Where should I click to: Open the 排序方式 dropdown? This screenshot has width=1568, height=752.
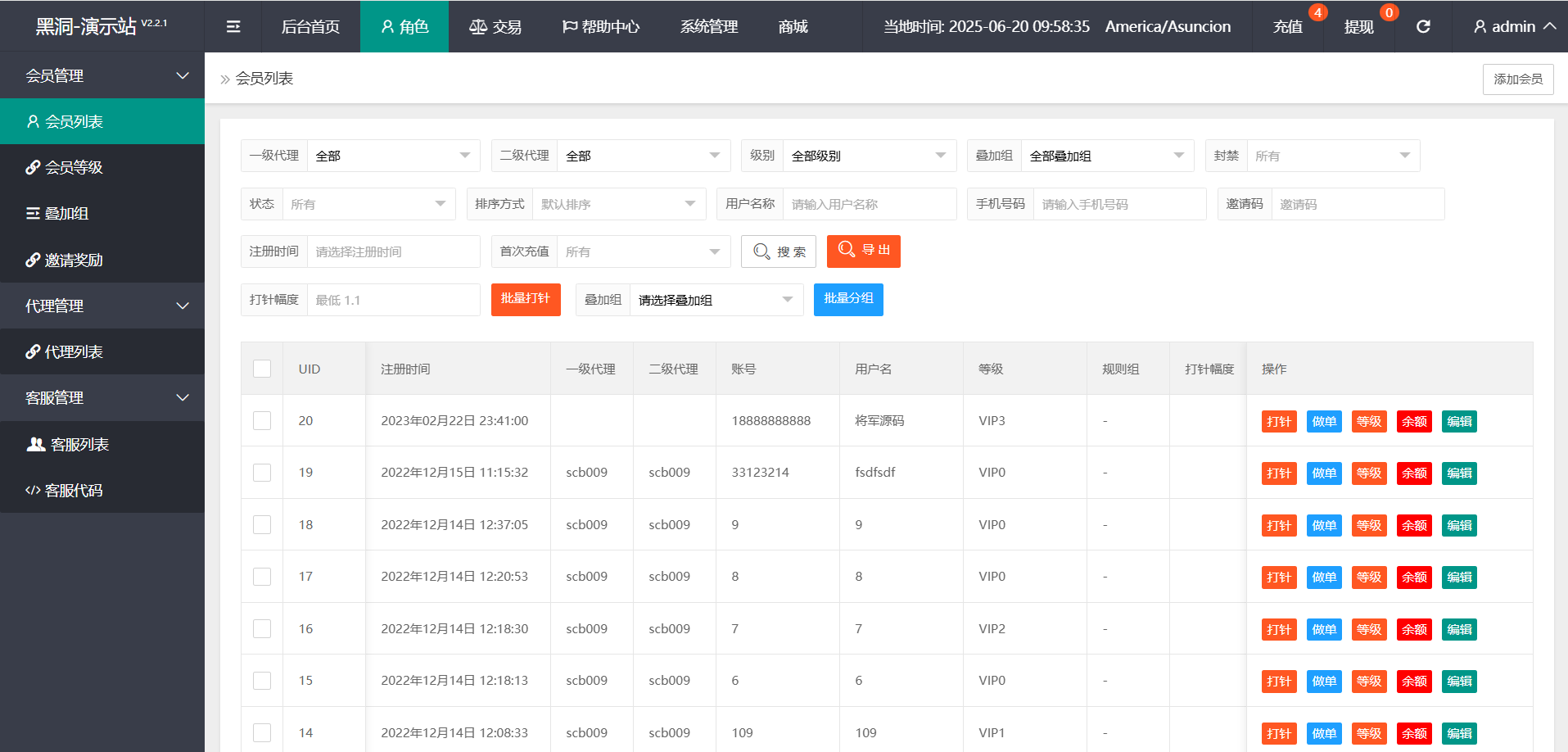click(619, 204)
